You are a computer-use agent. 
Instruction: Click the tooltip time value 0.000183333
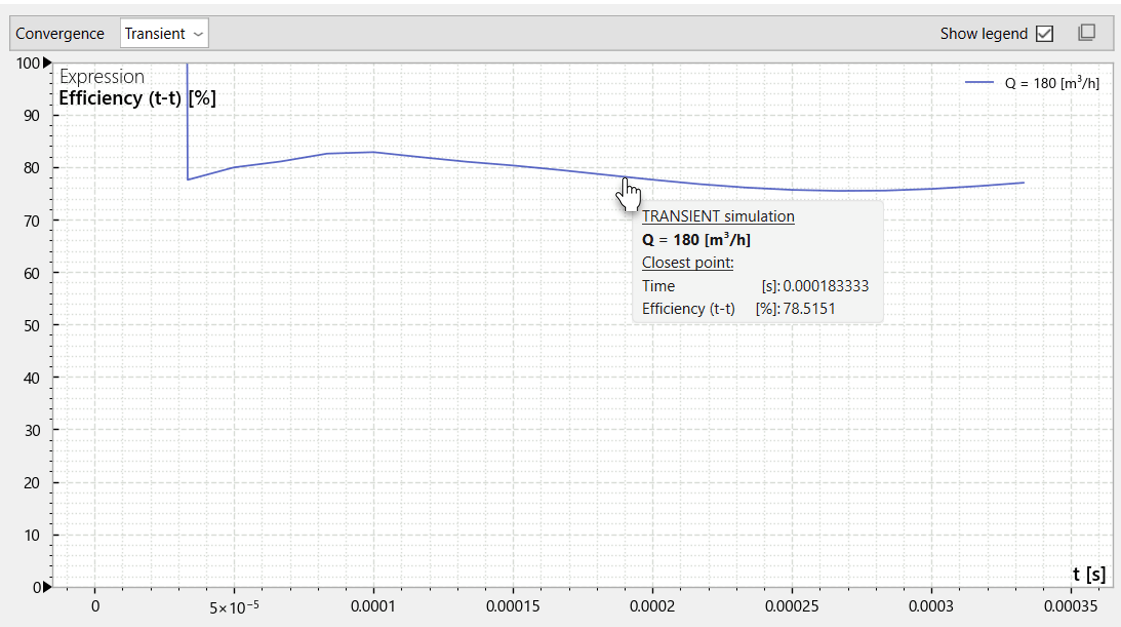click(x=826, y=286)
